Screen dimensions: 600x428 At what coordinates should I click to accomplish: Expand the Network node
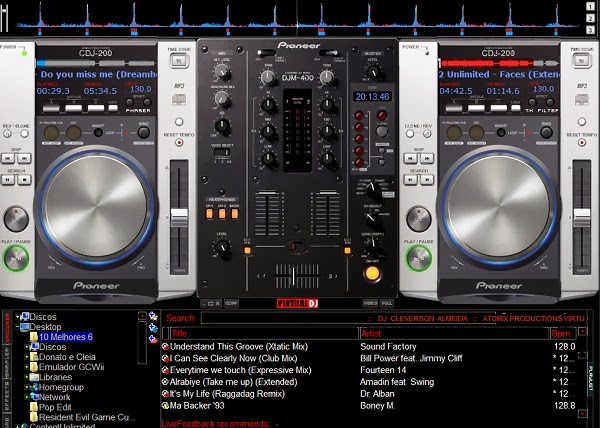click(x=27, y=397)
